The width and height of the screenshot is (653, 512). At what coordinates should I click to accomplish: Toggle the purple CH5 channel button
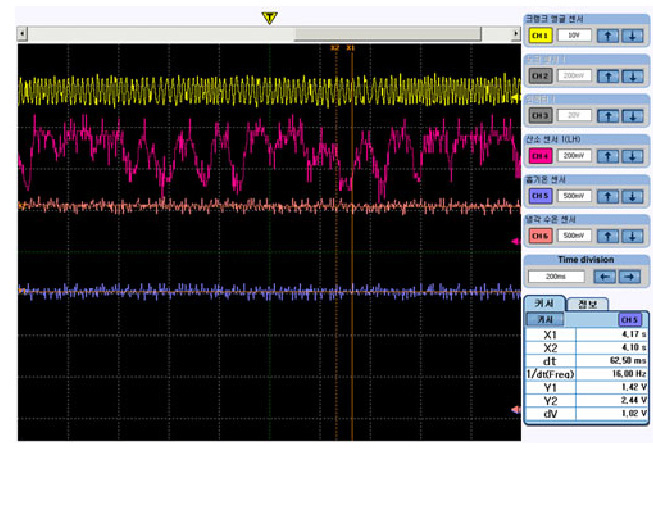click(x=540, y=196)
